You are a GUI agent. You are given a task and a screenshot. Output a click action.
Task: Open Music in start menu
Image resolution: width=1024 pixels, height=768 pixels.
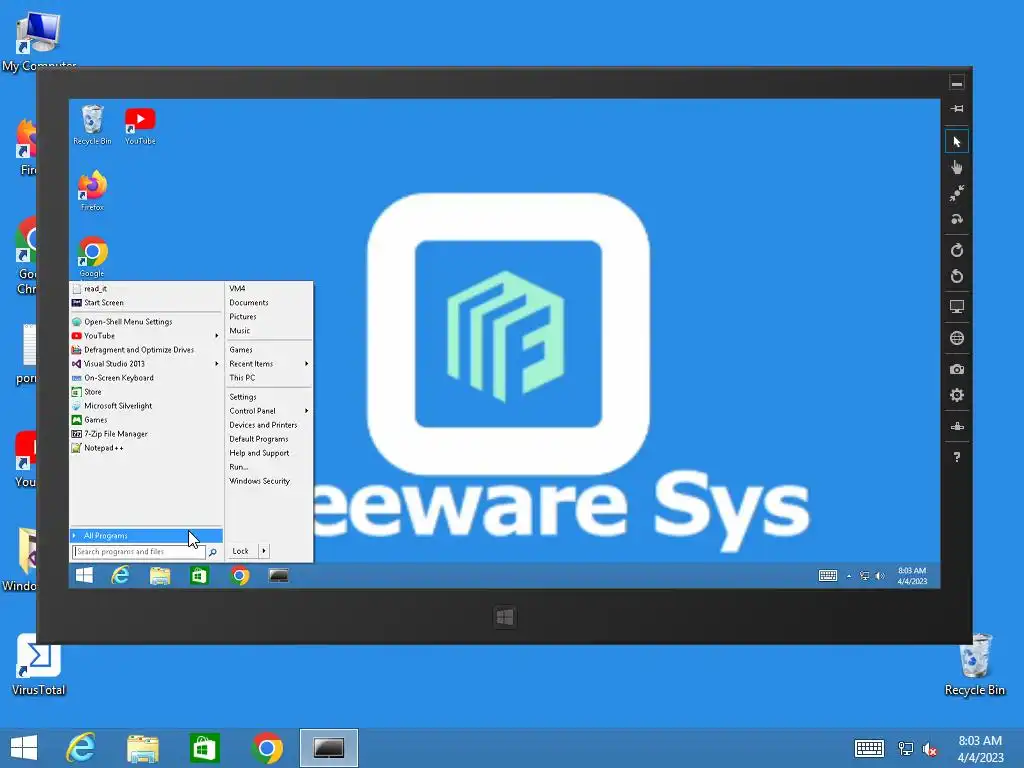268,330
